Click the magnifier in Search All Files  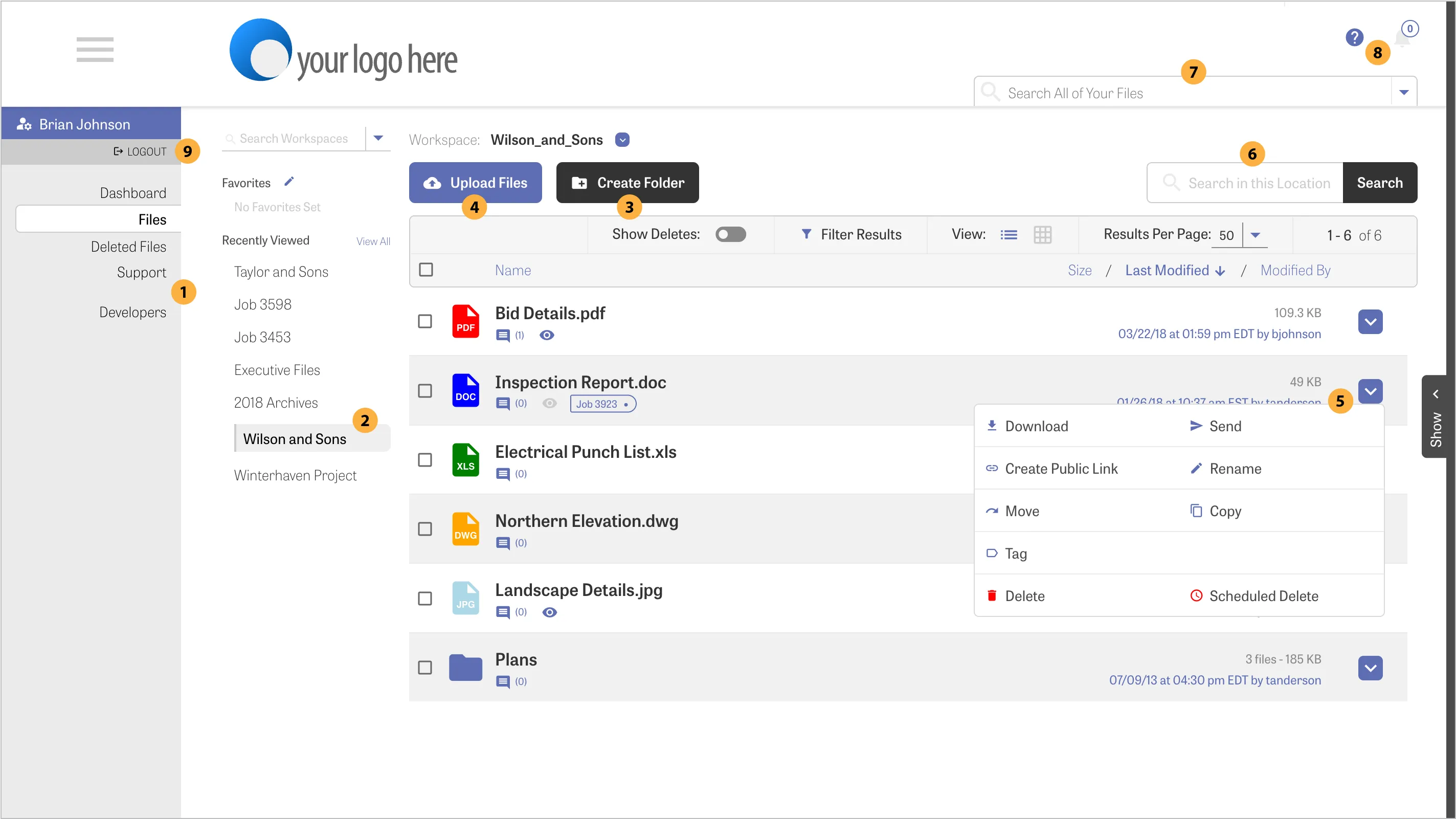click(990, 91)
